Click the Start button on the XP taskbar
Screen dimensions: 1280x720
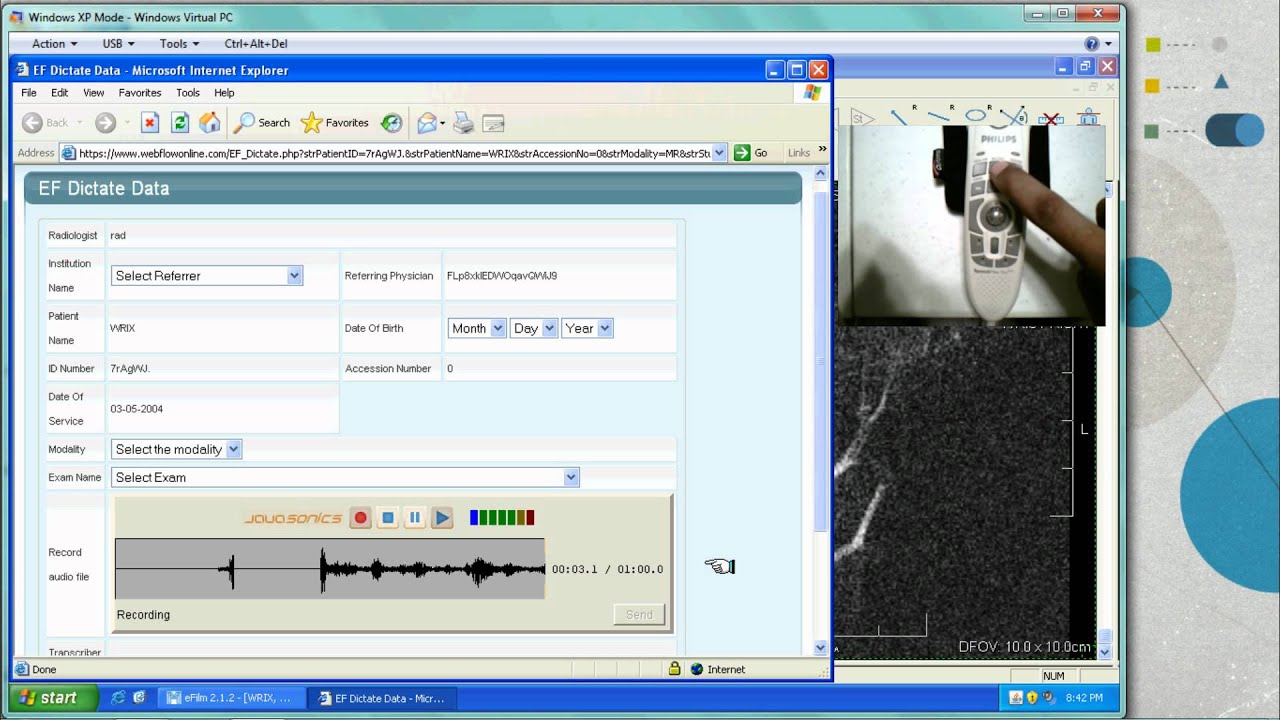pyautogui.click(x=55, y=698)
